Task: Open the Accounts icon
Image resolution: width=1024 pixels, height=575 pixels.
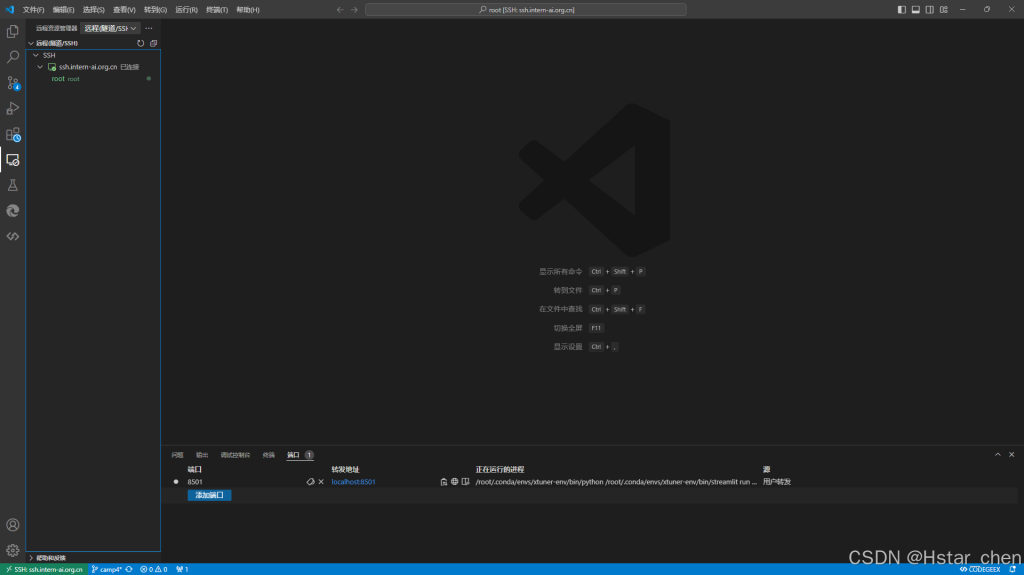Action: point(12,525)
